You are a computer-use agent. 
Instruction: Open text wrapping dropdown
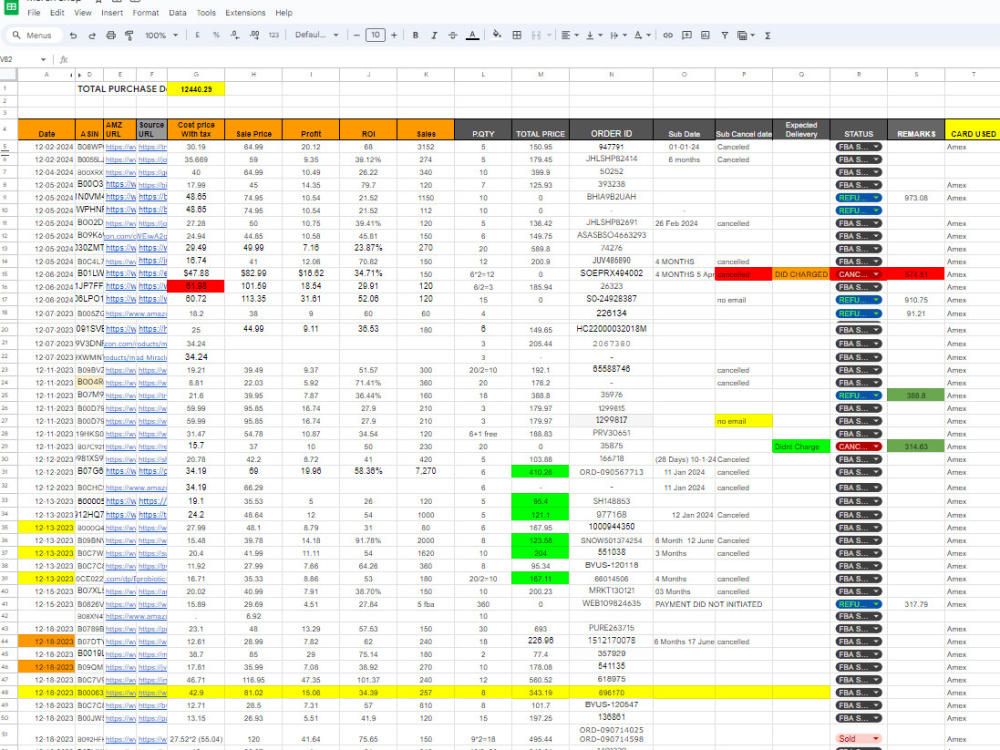(618, 36)
